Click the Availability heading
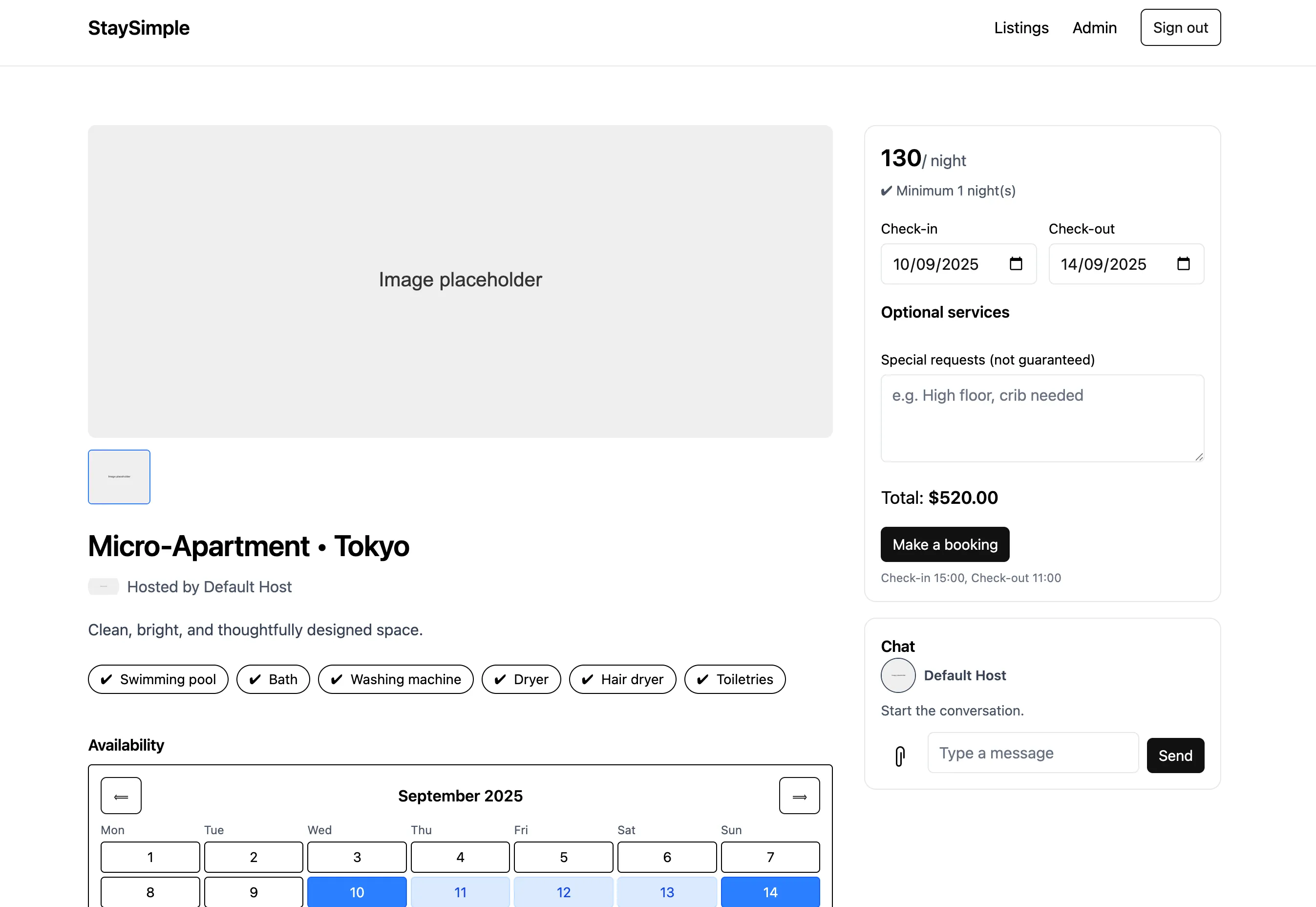This screenshot has width=1316, height=907. click(x=126, y=745)
